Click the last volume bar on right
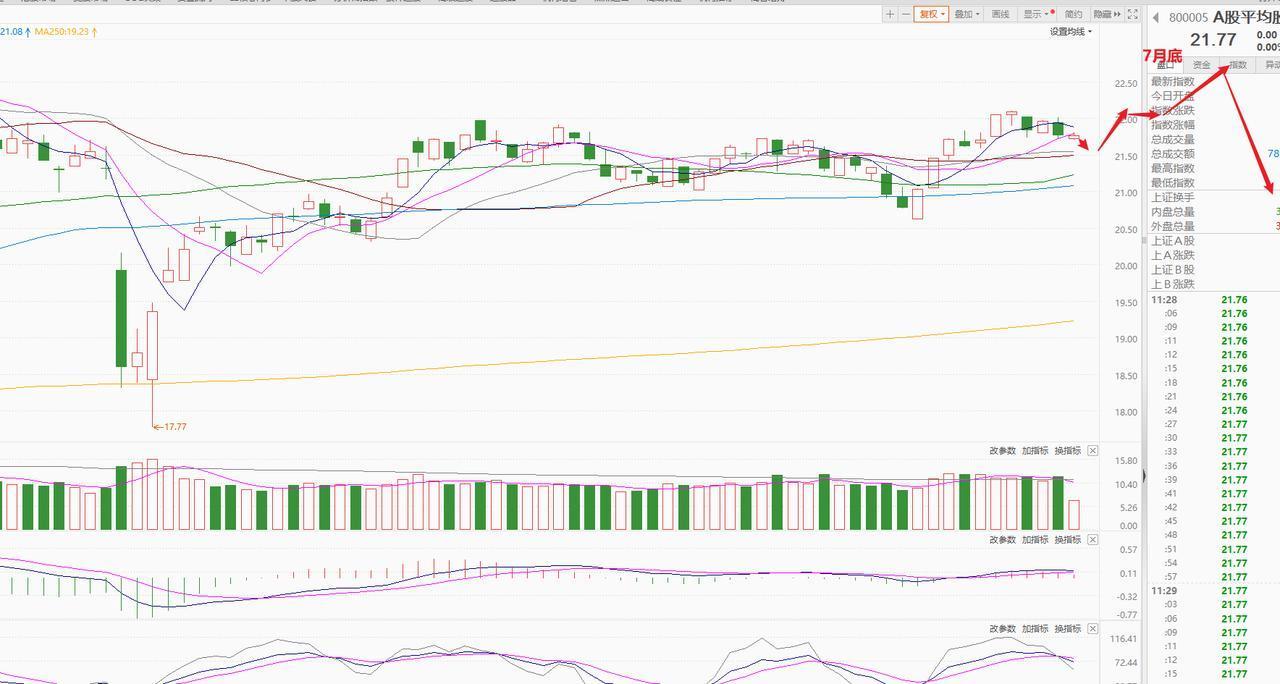1280x684 pixels. click(x=1074, y=515)
